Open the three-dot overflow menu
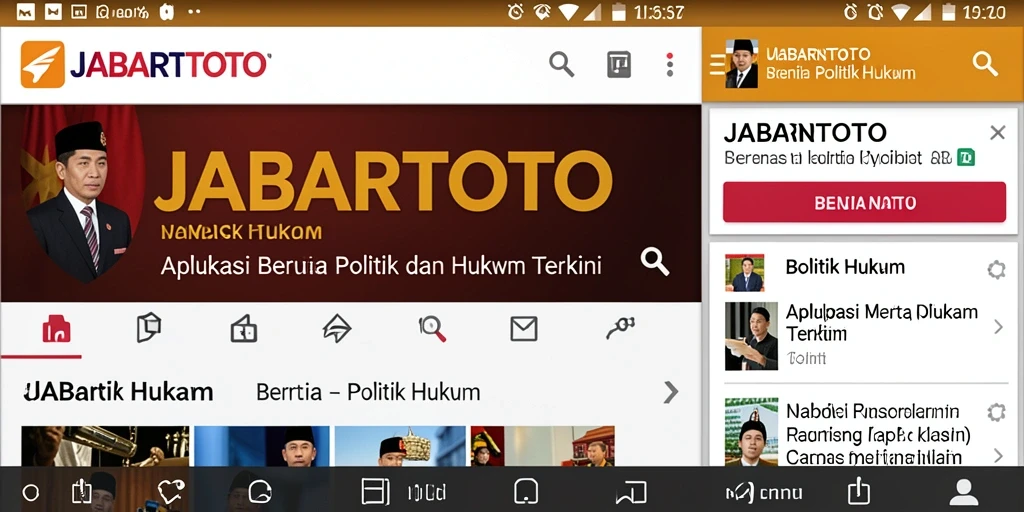This screenshot has height=512, width=1024. (669, 65)
